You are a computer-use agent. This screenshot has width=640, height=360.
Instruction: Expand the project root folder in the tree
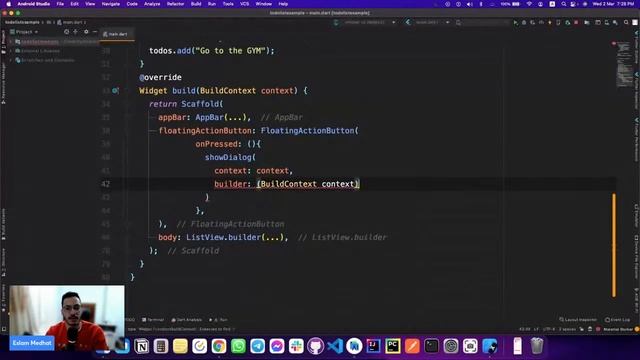tap(11, 42)
